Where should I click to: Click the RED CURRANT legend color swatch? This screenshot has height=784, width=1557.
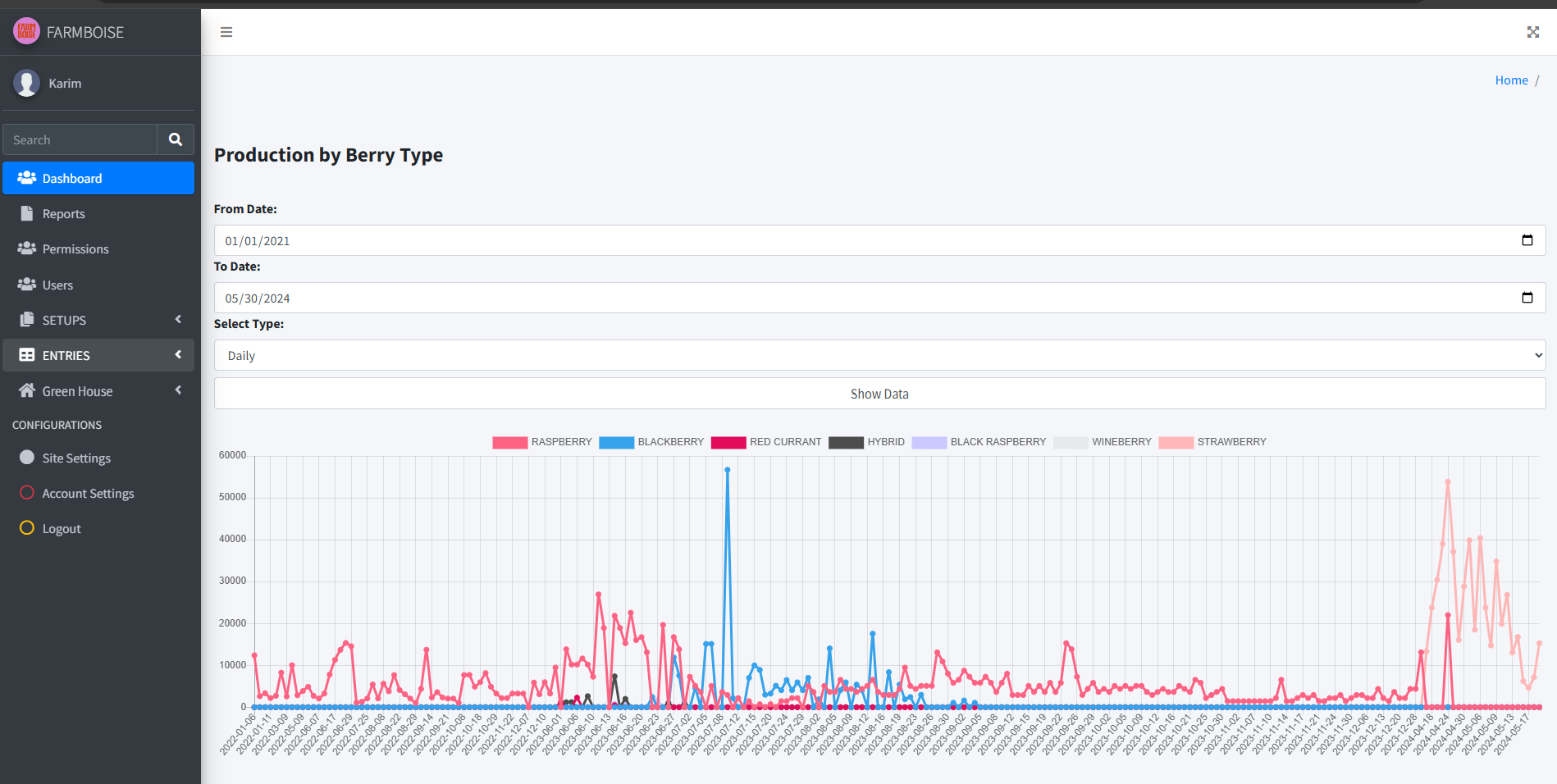(728, 442)
